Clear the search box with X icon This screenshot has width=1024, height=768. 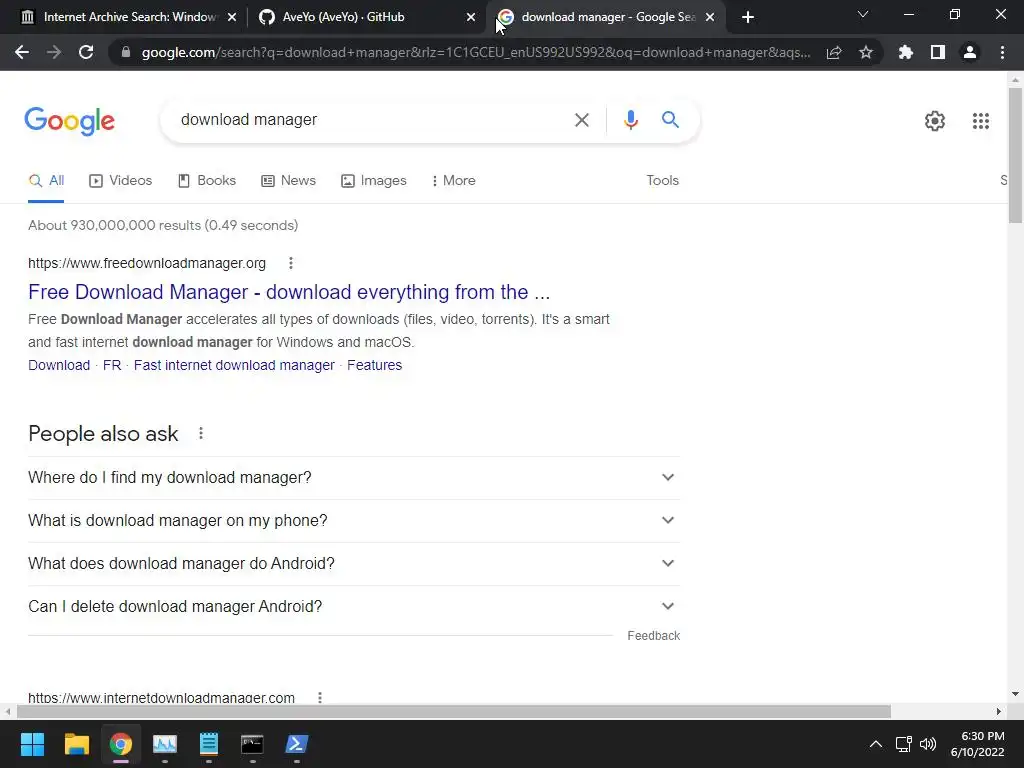(581, 120)
